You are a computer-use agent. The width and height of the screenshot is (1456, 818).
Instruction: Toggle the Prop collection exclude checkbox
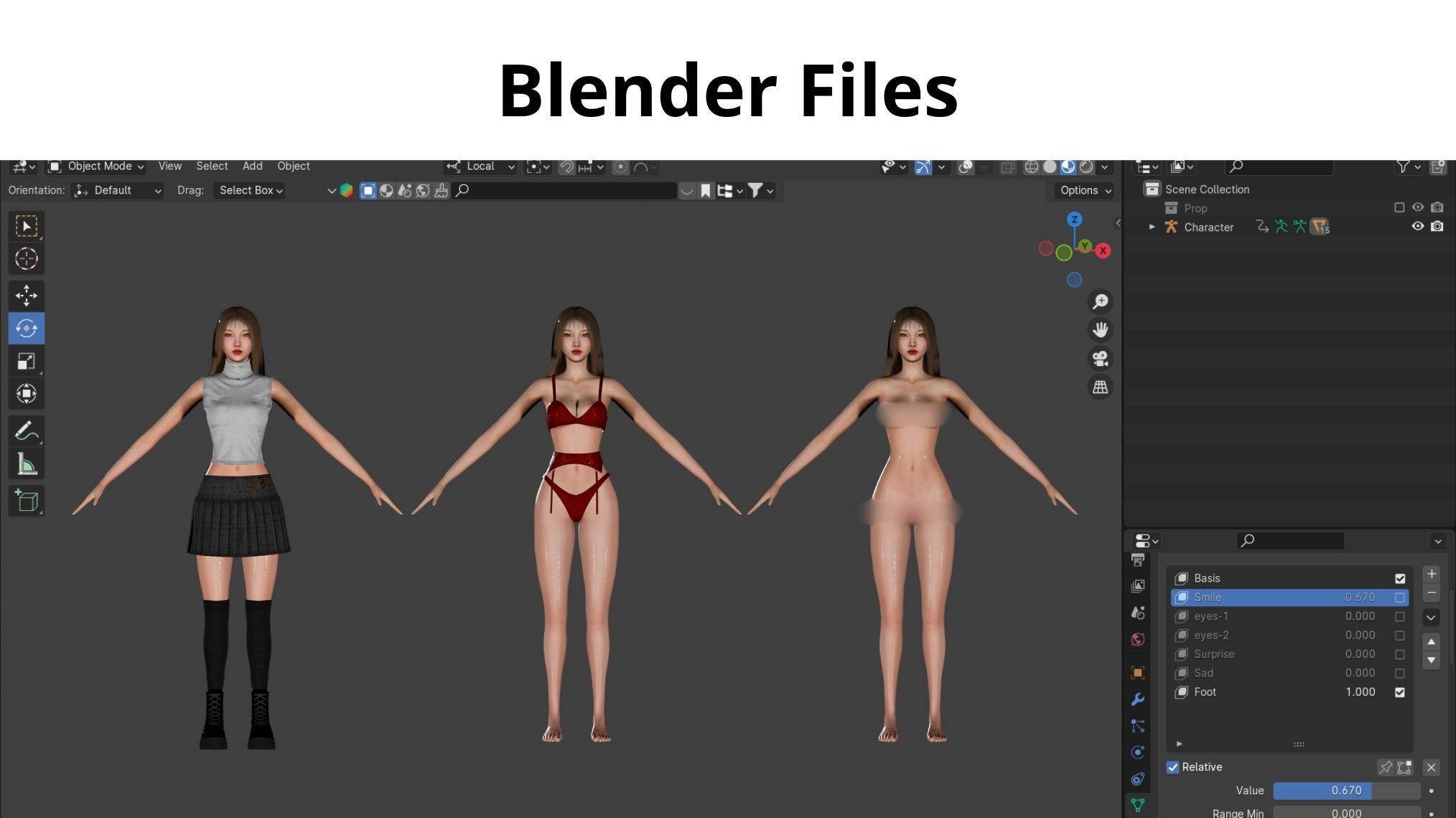pyautogui.click(x=1399, y=207)
